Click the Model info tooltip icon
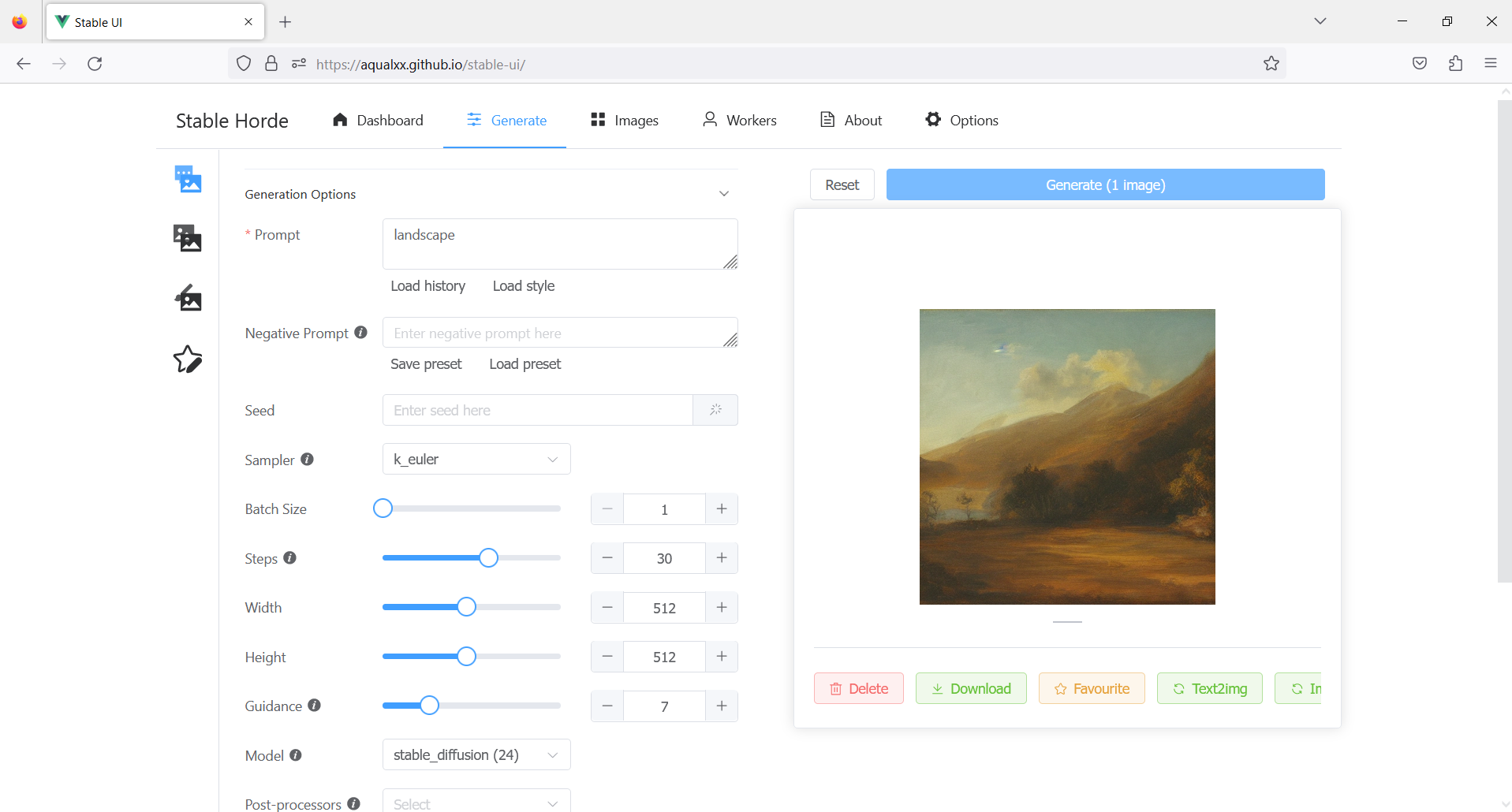The width and height of the screenshot is (1512, 812). pos(296,754)
